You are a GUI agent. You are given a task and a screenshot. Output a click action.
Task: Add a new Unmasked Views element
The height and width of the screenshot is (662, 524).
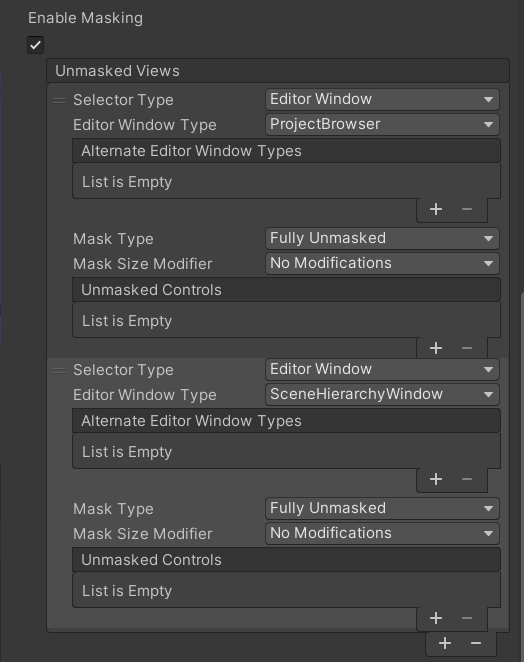point(445,643)
